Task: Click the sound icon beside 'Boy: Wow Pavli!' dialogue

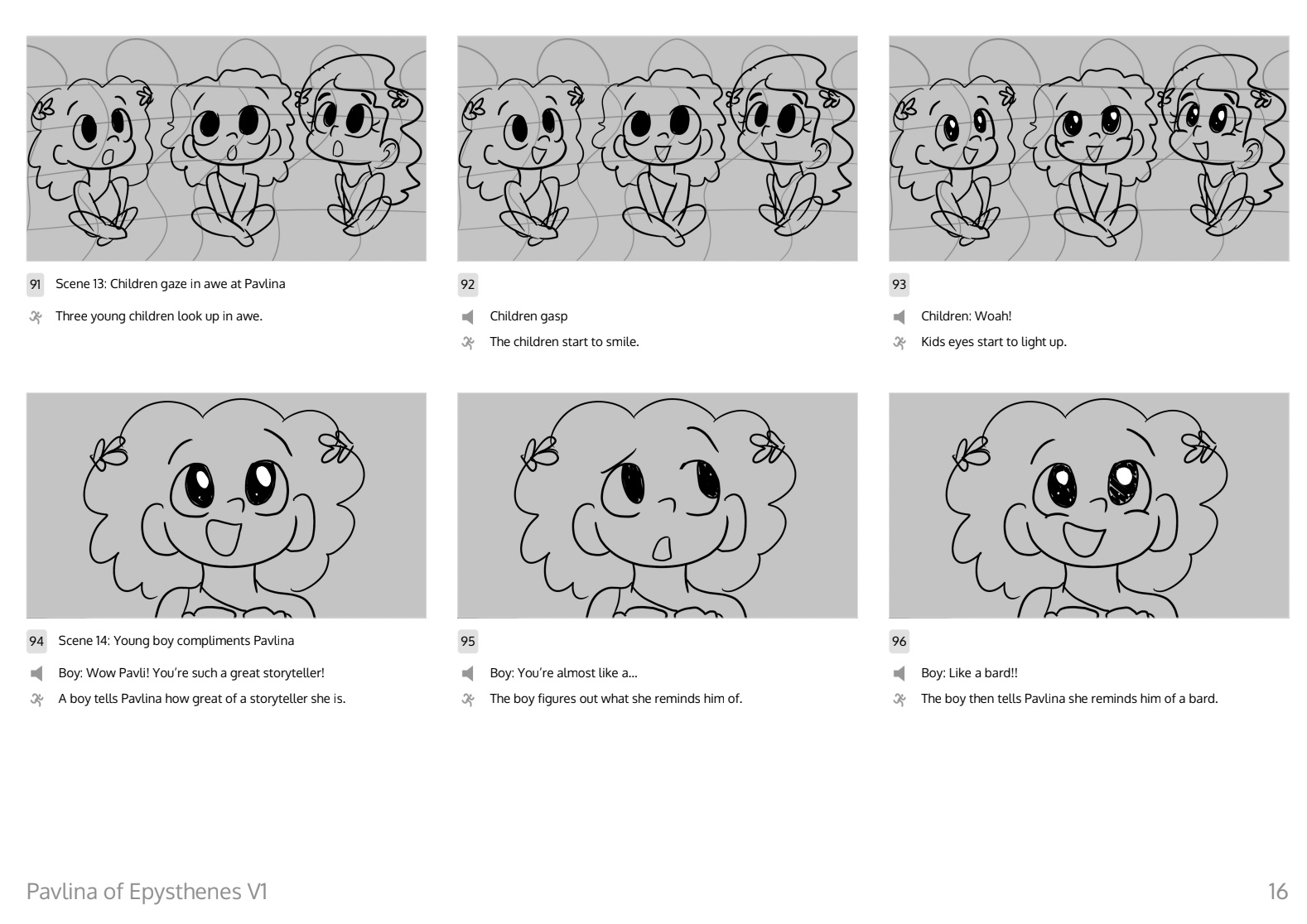Action: tap(36, 673)
